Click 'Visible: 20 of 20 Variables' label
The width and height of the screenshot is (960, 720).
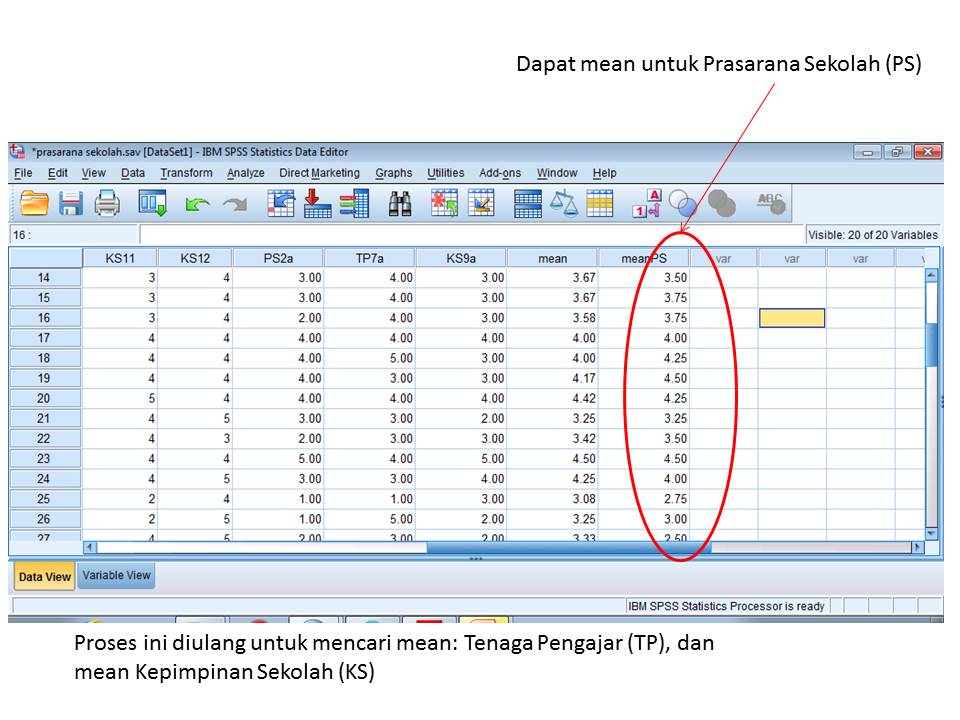click(x=872, y=234)
